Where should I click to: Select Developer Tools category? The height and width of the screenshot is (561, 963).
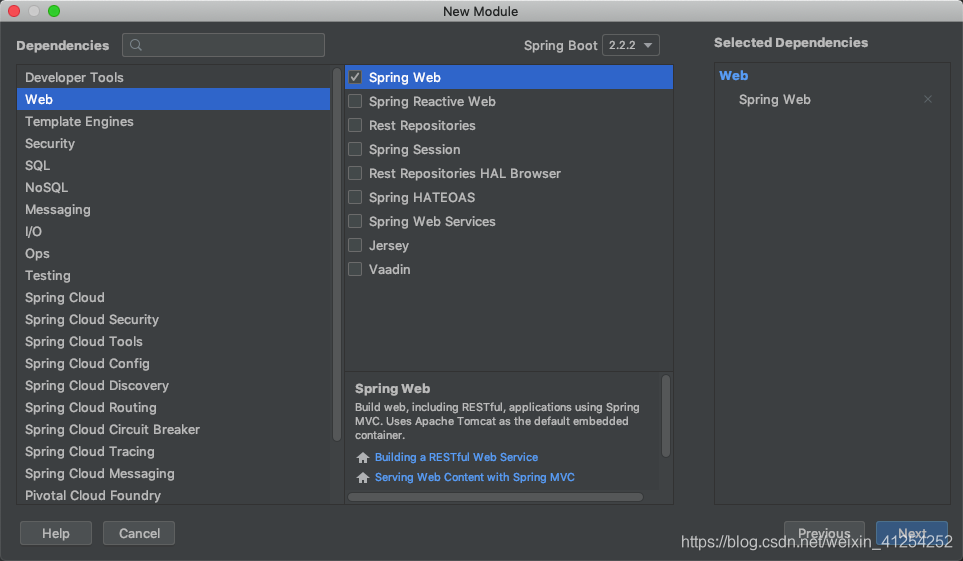pos(174,77)
